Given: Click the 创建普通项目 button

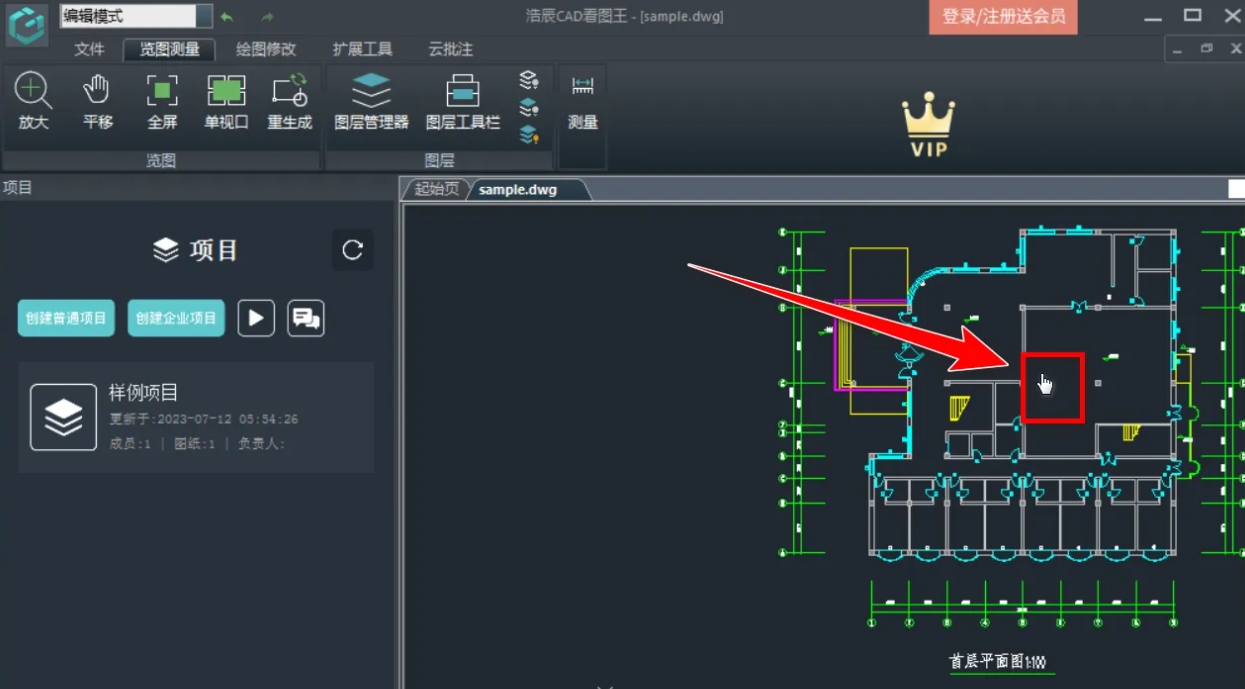Looking at the screenshot, I should [x=65, y=317].
